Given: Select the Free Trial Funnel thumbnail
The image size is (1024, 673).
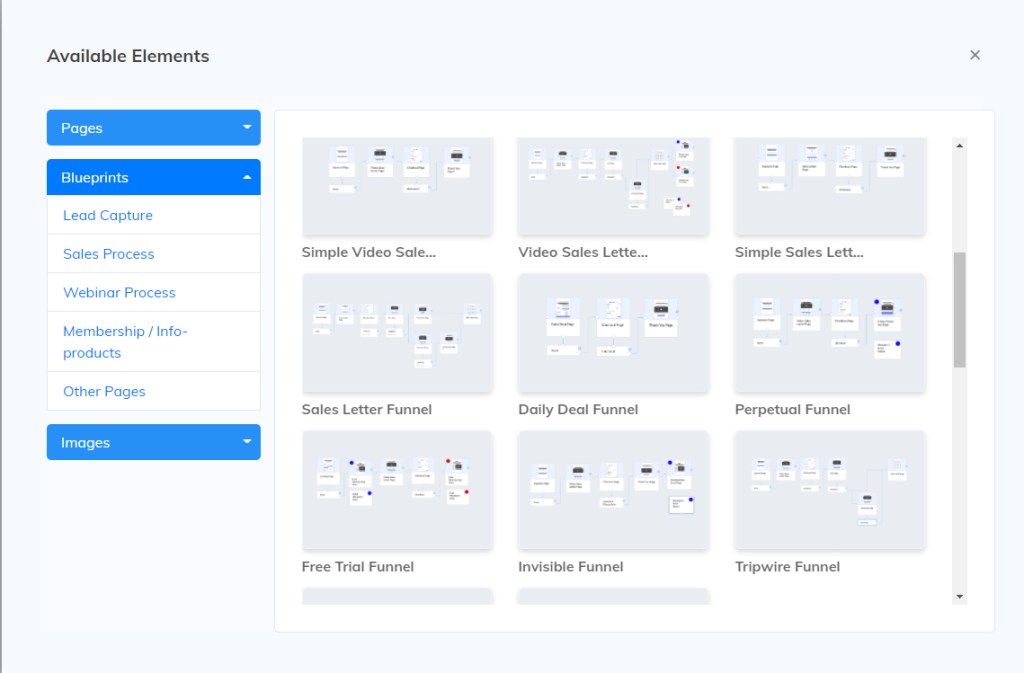Looking at the screenshot, I should point(397,490).
